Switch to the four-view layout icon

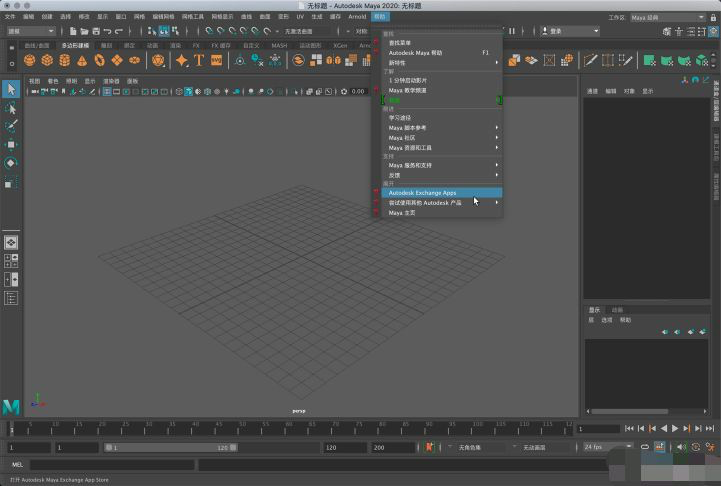pyautogui.click(x=11, y=261)
